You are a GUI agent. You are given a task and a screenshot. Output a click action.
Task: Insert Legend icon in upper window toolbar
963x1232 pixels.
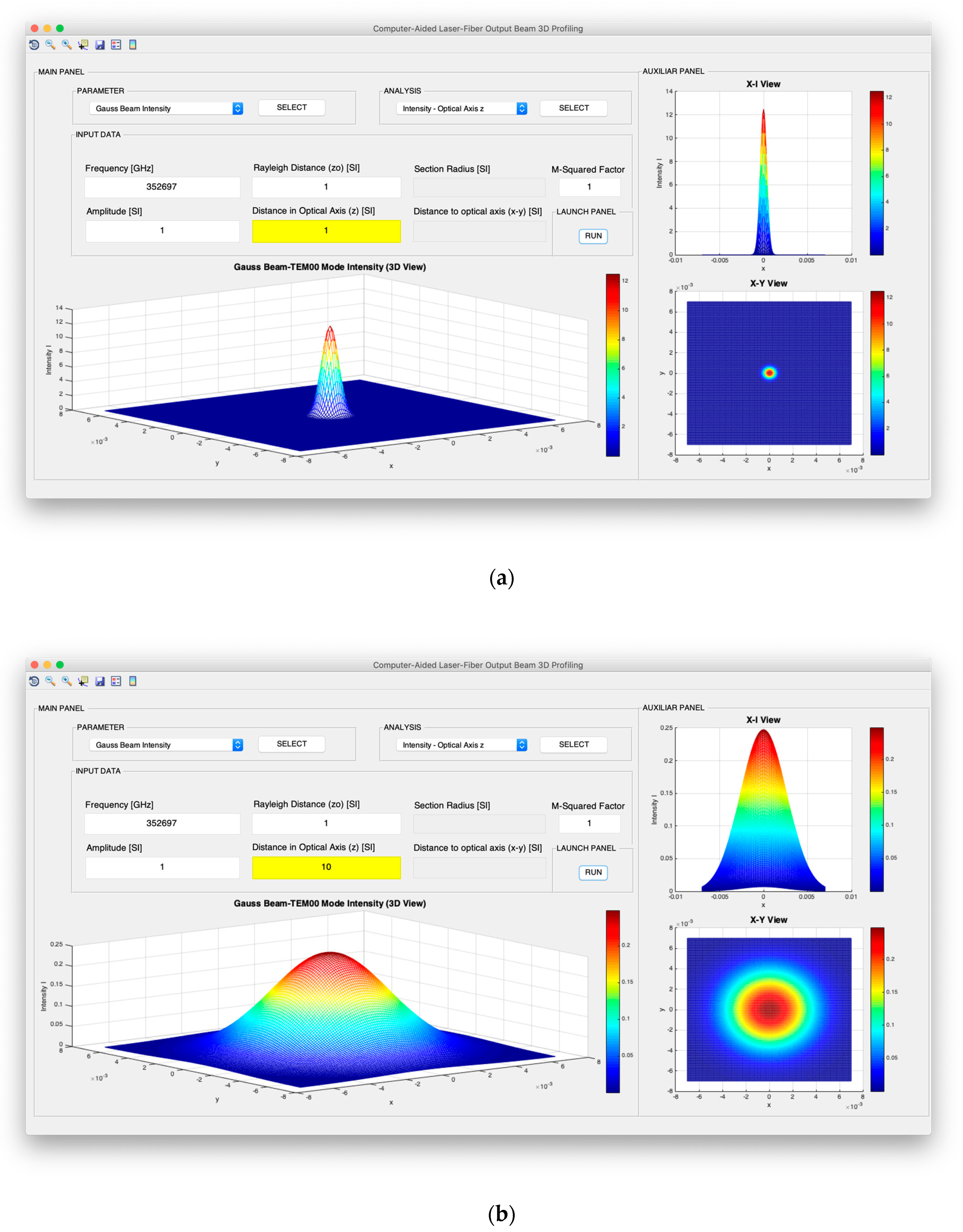point(116,44)
